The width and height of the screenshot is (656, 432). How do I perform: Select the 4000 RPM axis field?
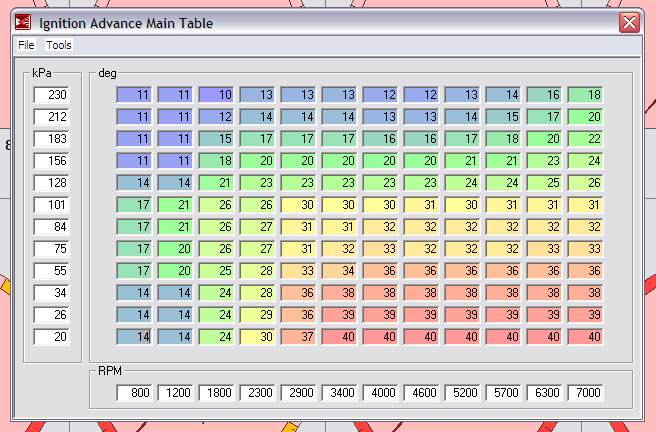[380, 393]
